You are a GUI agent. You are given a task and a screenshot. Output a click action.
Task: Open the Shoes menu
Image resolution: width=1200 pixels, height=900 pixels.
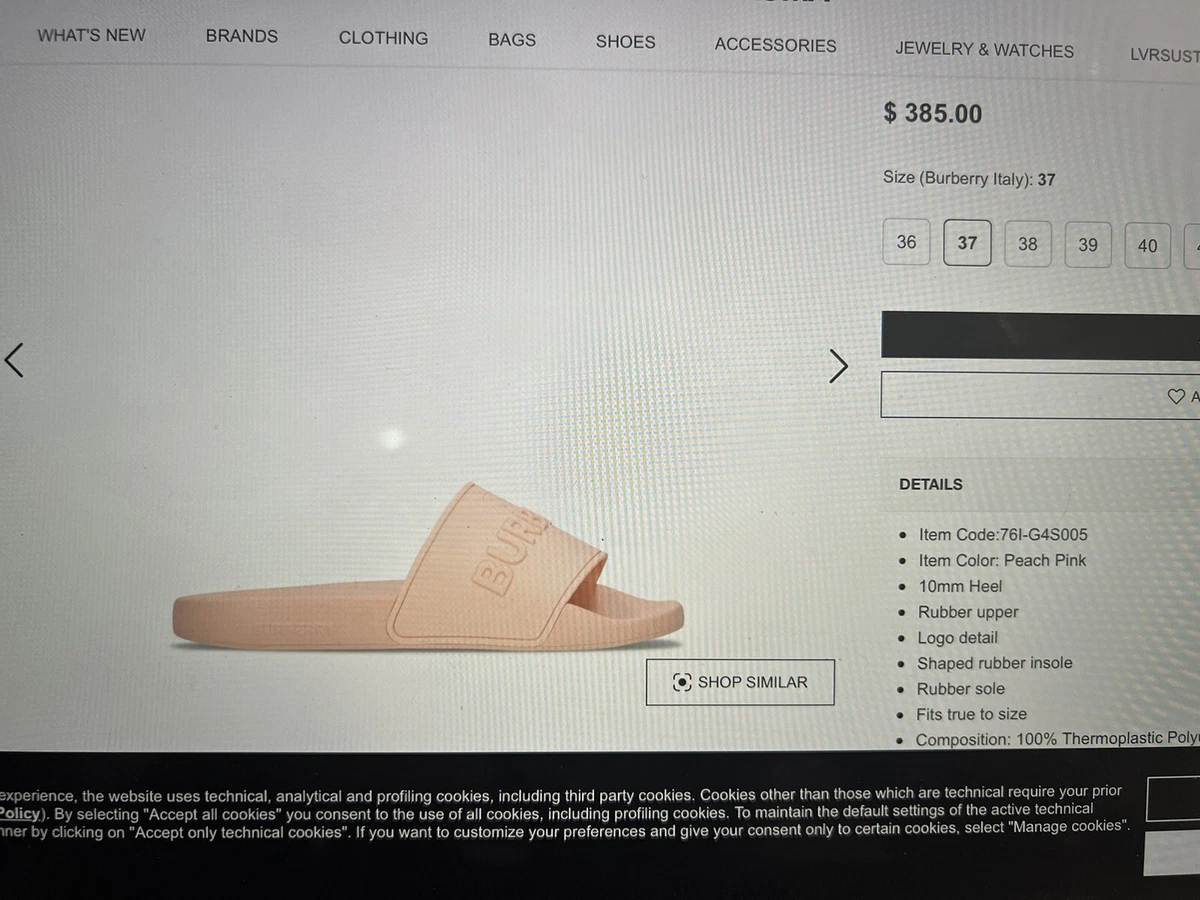pyautogui.click(x=626, y=42)
